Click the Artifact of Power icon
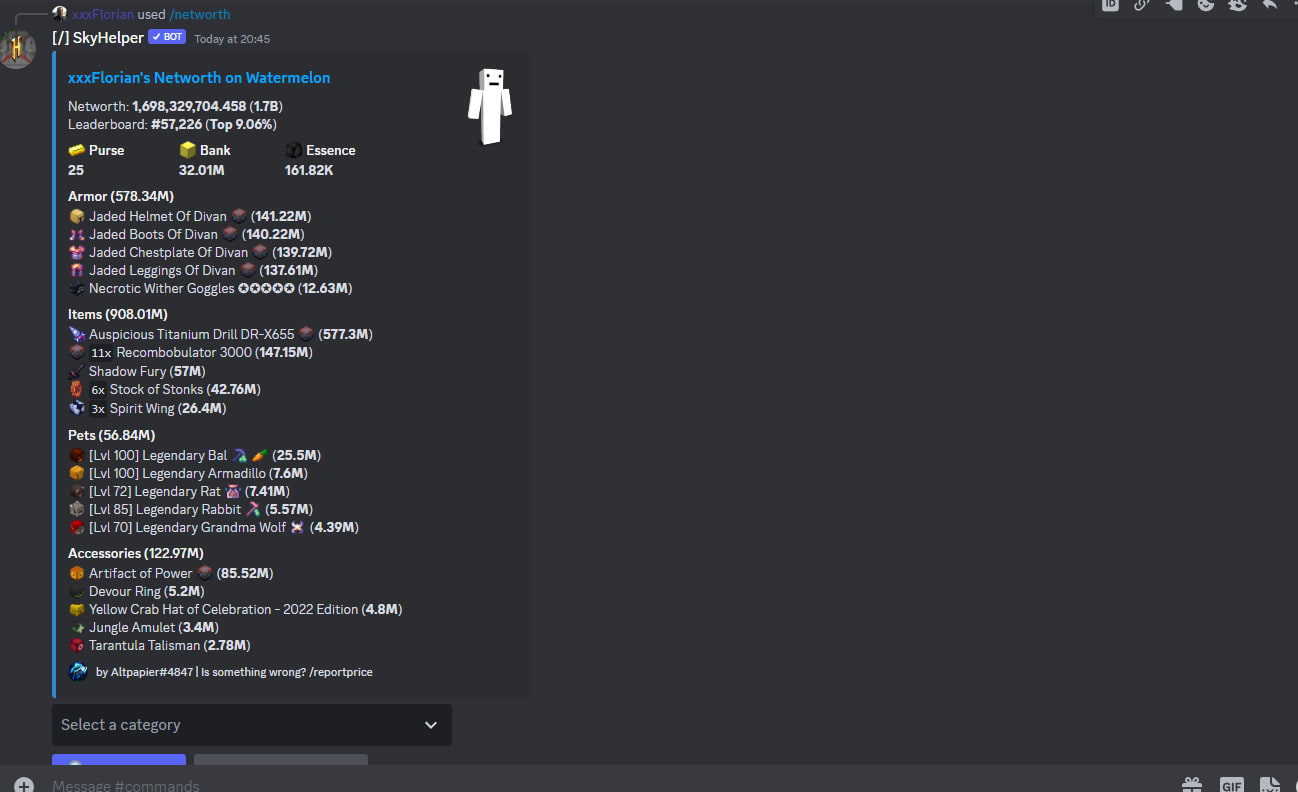 [77, 573]
